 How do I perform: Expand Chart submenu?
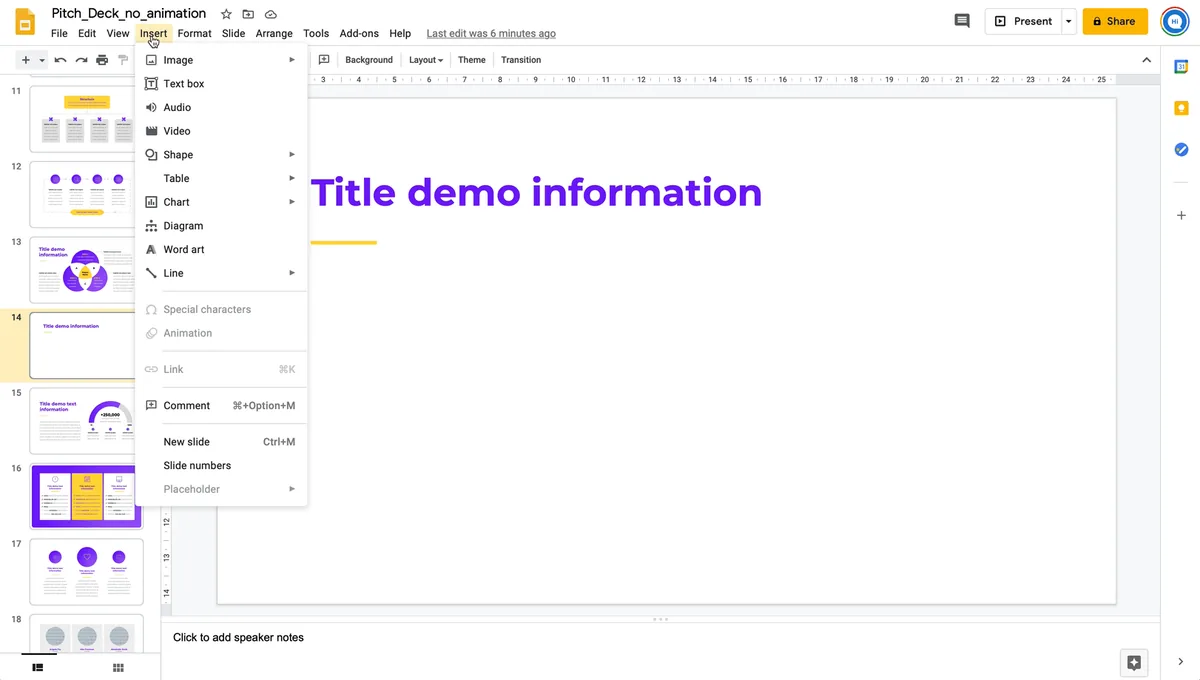(x=221, y=202)
